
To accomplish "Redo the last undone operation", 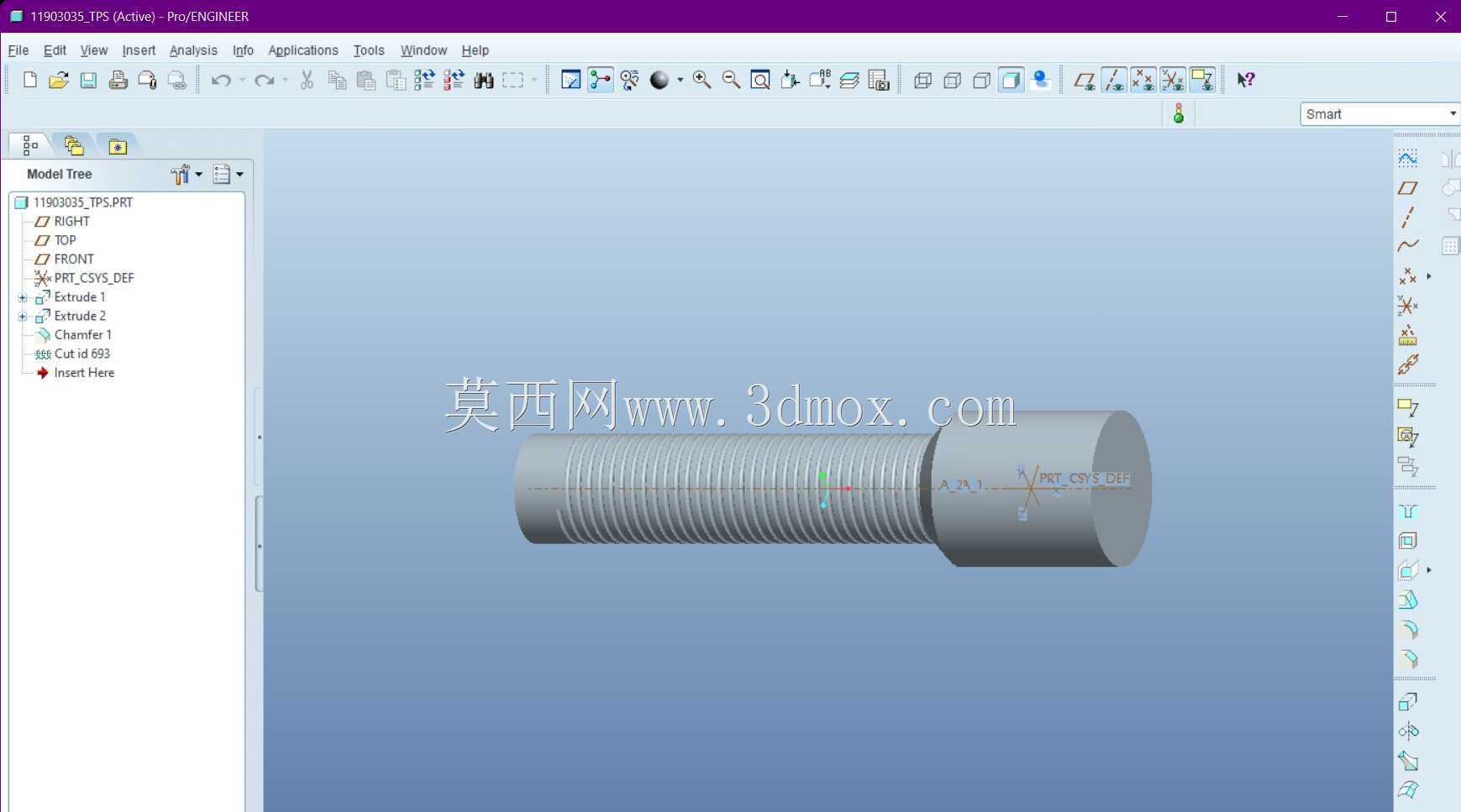I will pos(264,80).
